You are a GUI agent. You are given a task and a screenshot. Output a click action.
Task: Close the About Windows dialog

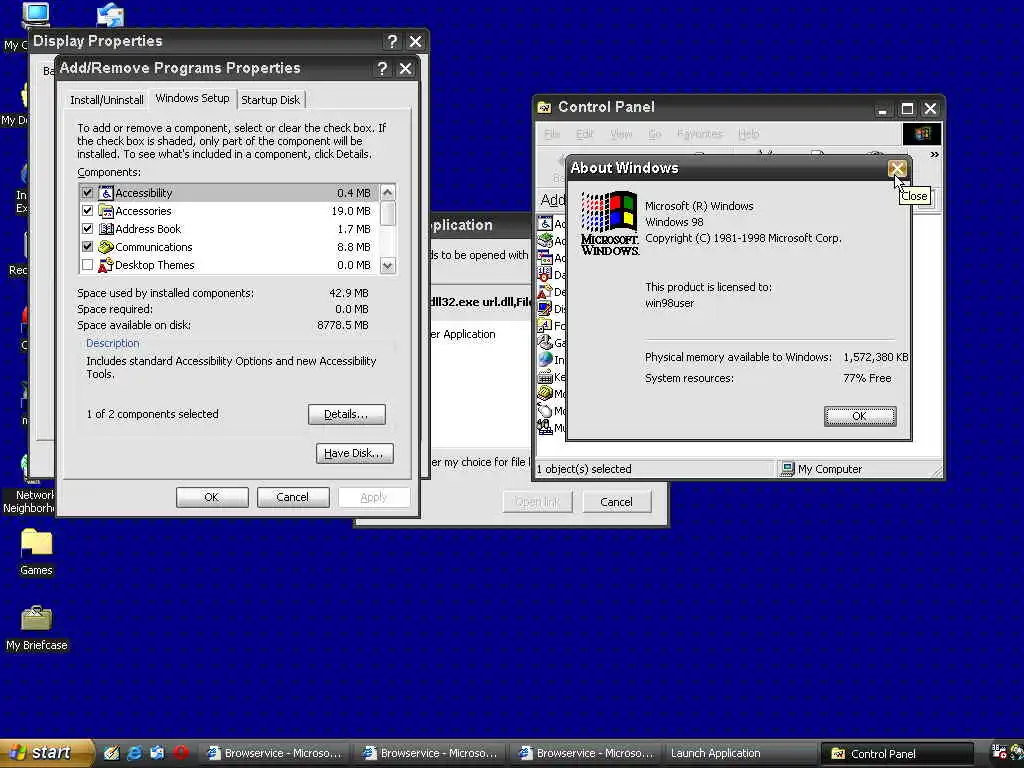897,168
